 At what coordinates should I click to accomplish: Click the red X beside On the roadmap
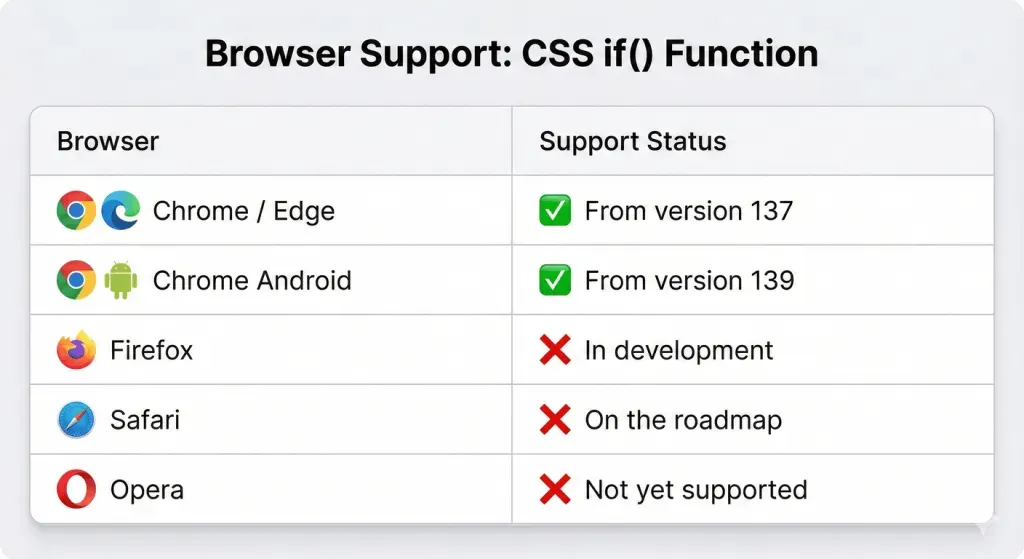coord(555,420)
